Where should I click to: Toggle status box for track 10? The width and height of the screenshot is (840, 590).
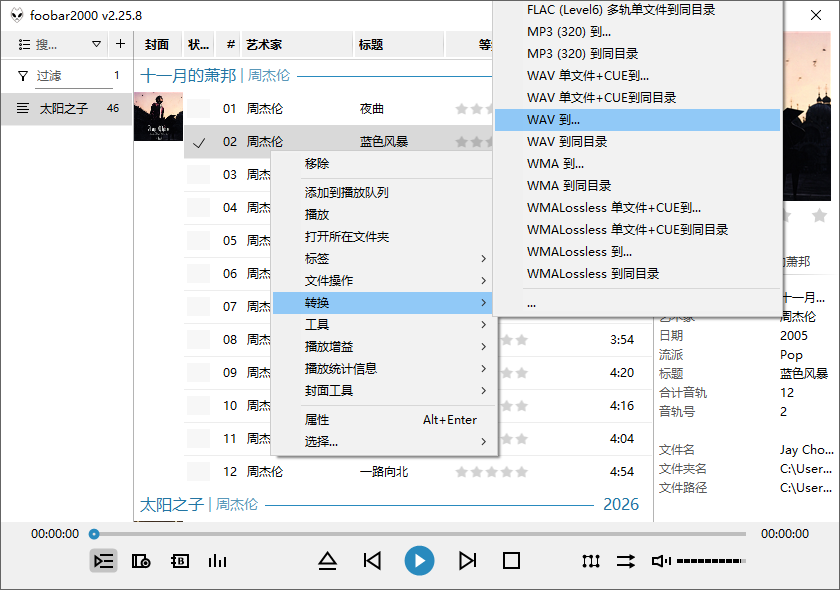click(199, 406)
